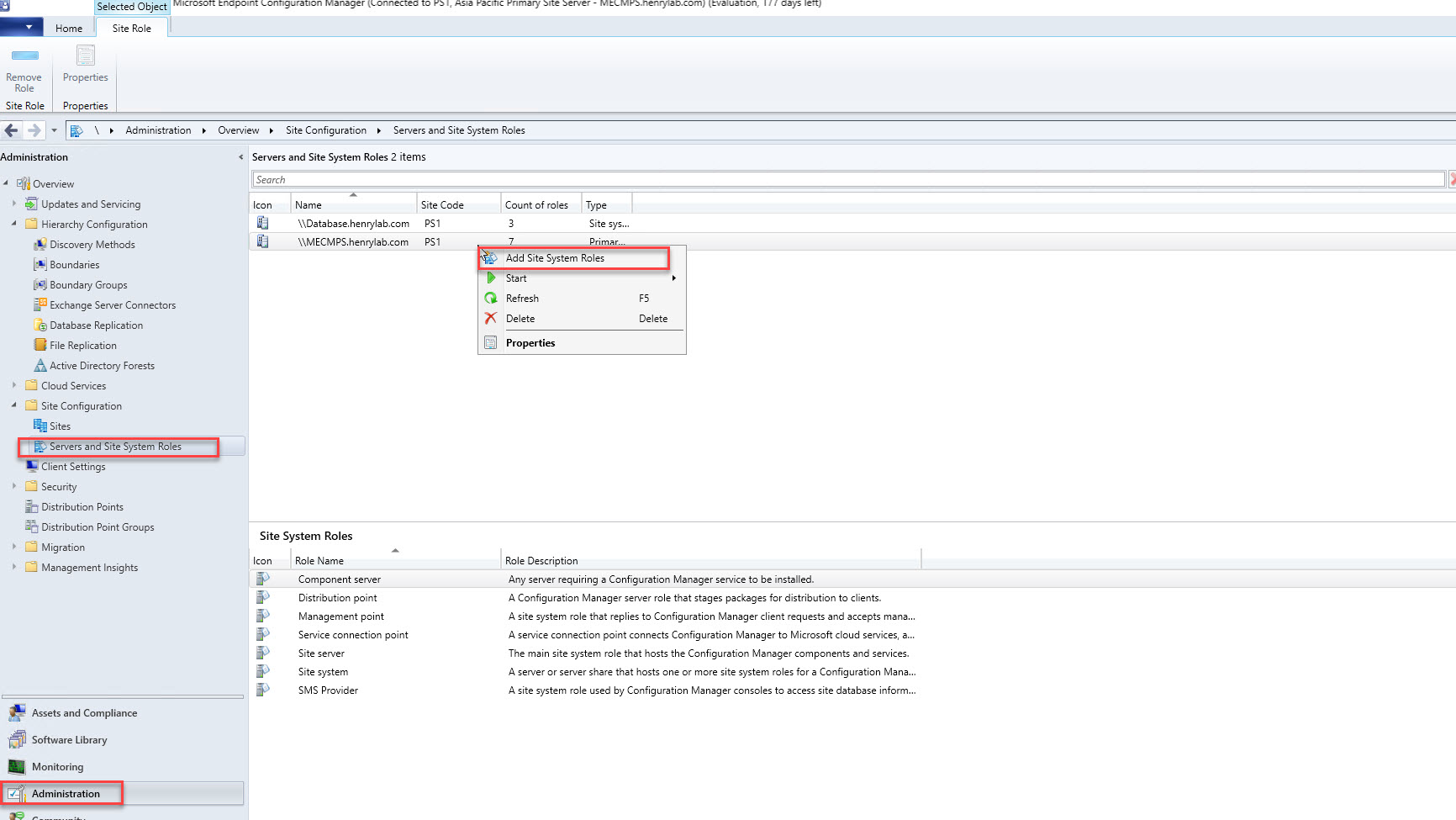Expand the Cloud Services folder
Image resolution: width=1456 pixels, height=820 pixels.
click(x=14, y=385)
